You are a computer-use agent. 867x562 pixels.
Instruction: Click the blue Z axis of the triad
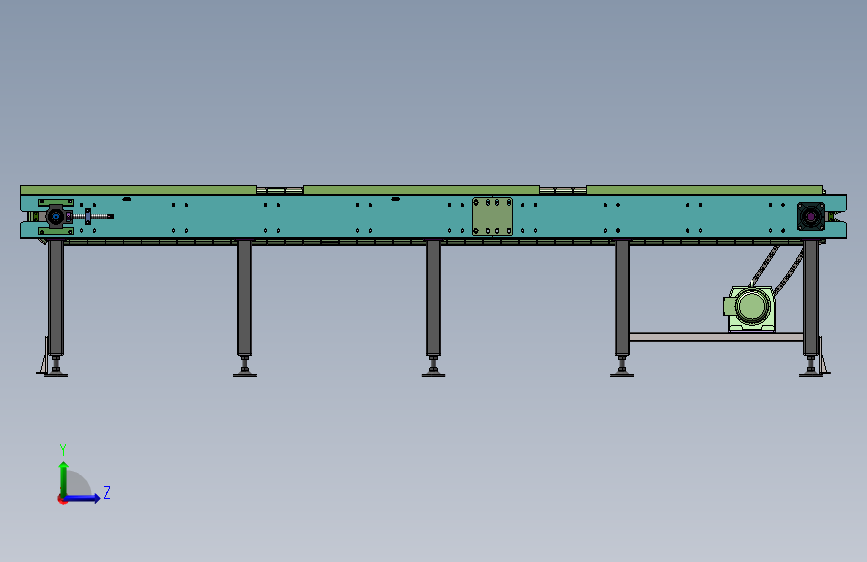[82, 498]
